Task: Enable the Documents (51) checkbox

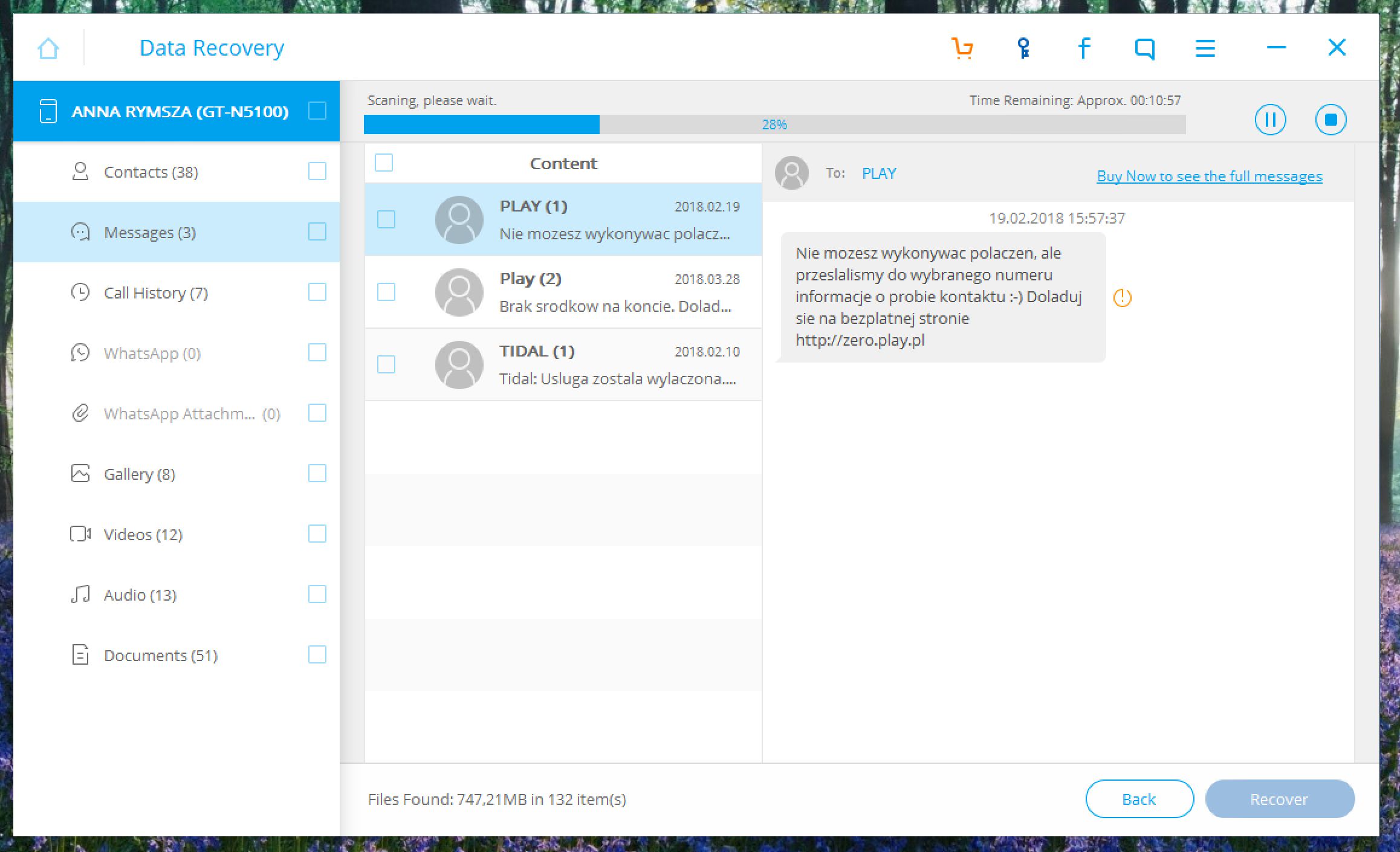Action: (317, 654)
